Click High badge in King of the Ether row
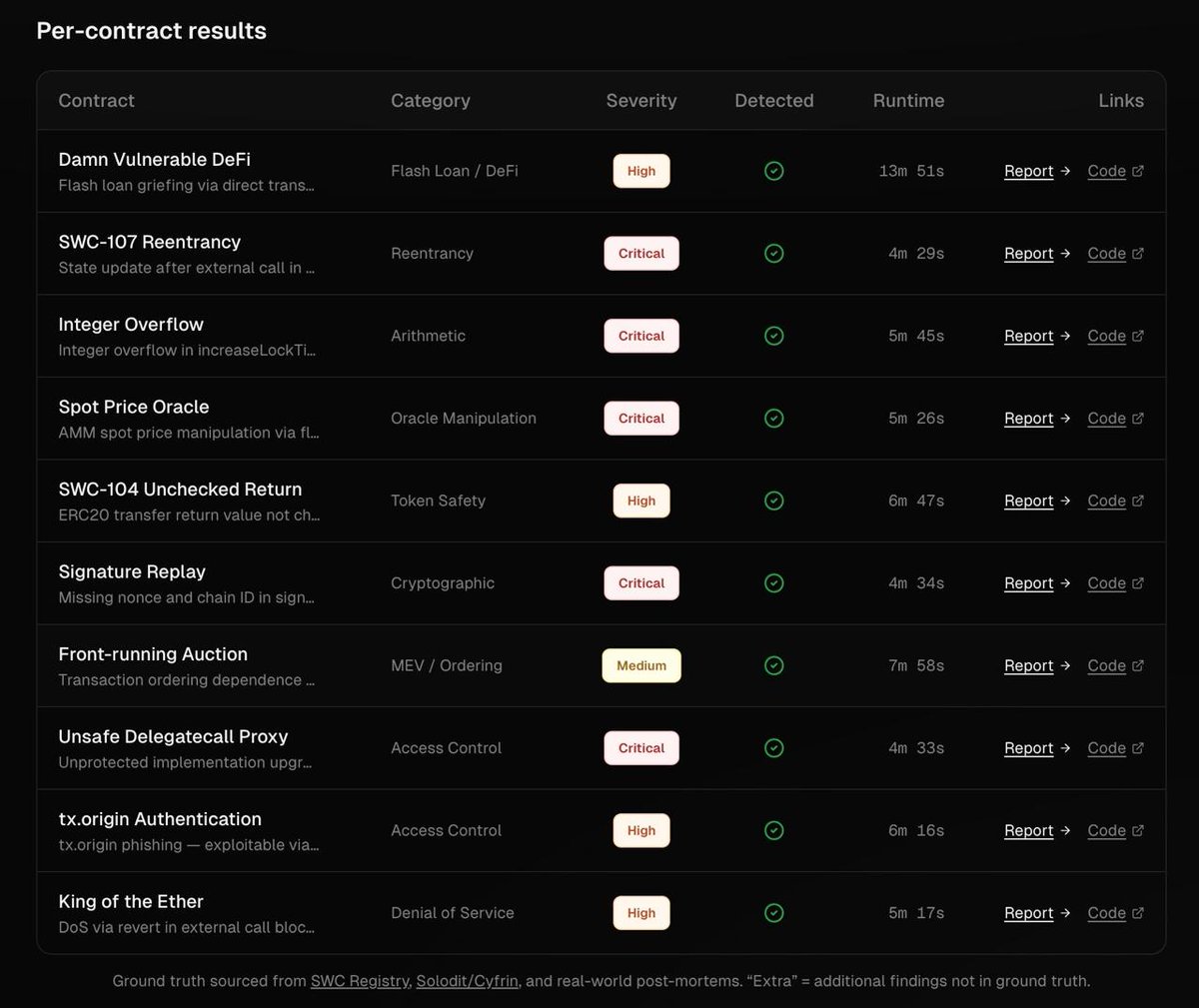The height and width of the screenshot is (1008, 1199). [x=641, y=913]
